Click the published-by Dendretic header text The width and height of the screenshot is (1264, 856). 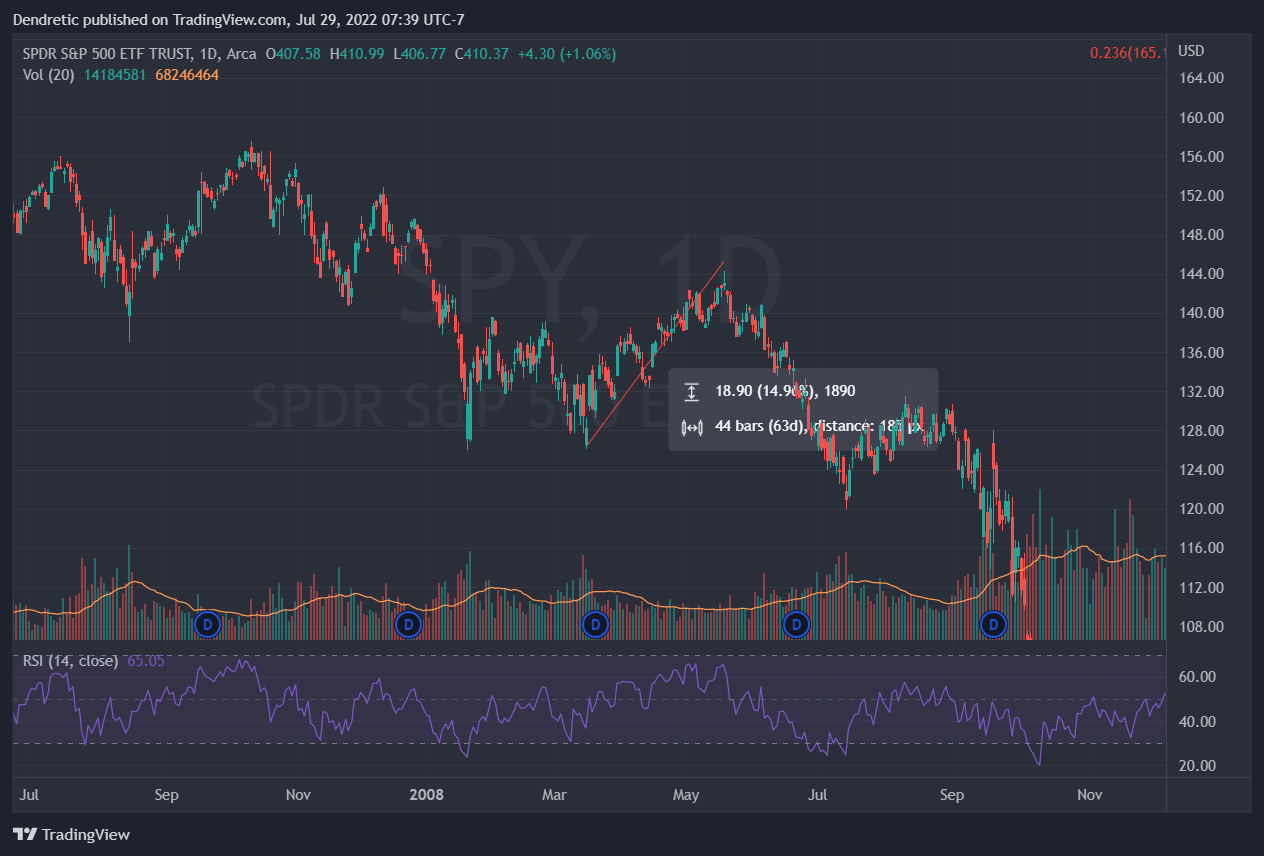pos(238,20)
